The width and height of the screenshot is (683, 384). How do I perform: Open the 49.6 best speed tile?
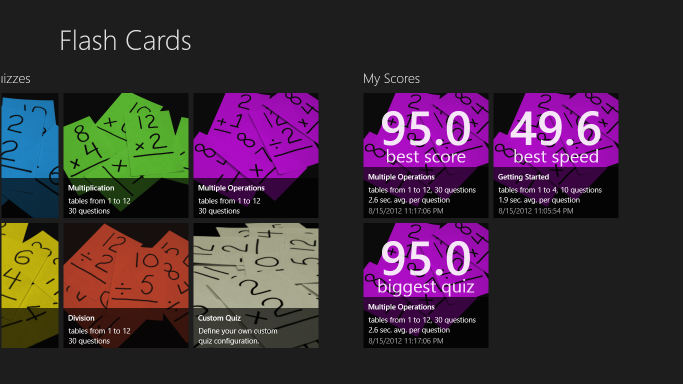(x=556, y=155)
